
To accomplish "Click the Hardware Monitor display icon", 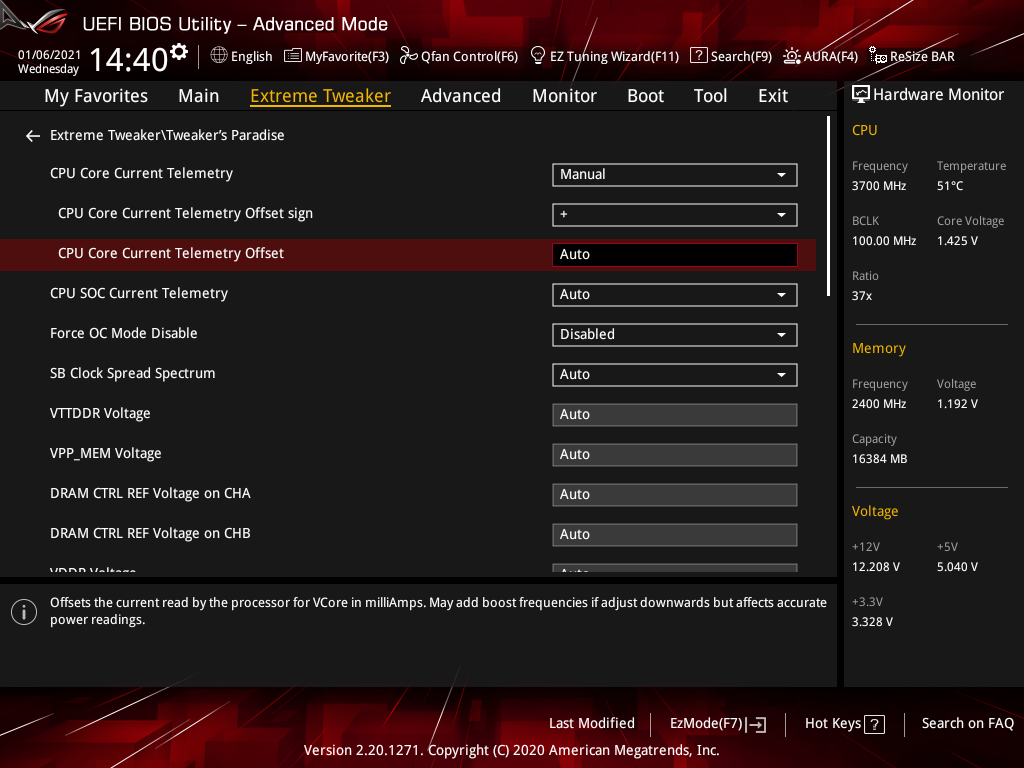I will point(861,95).
